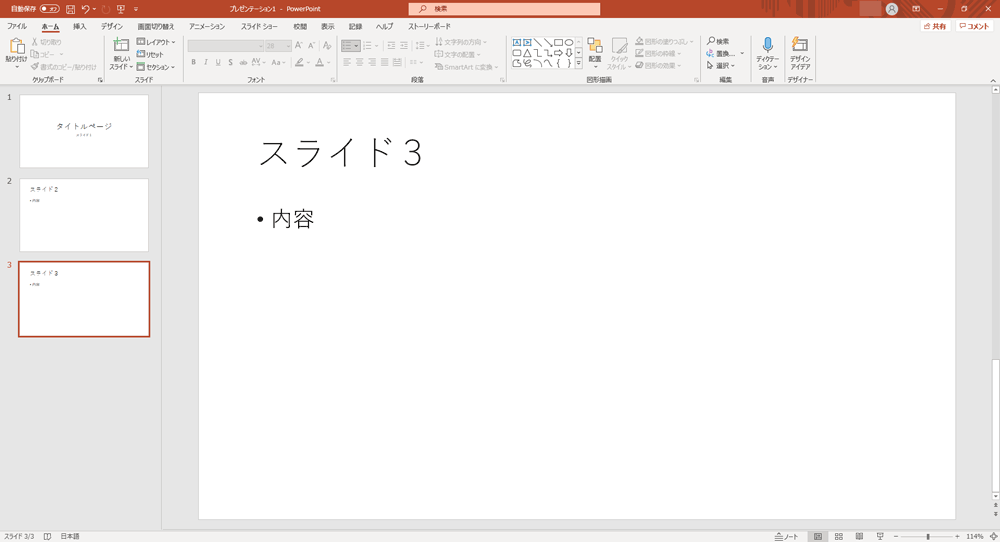Select slide 1 thumbnail タイトルページ
Screen dimensions: 1000x542
(84, 131)
